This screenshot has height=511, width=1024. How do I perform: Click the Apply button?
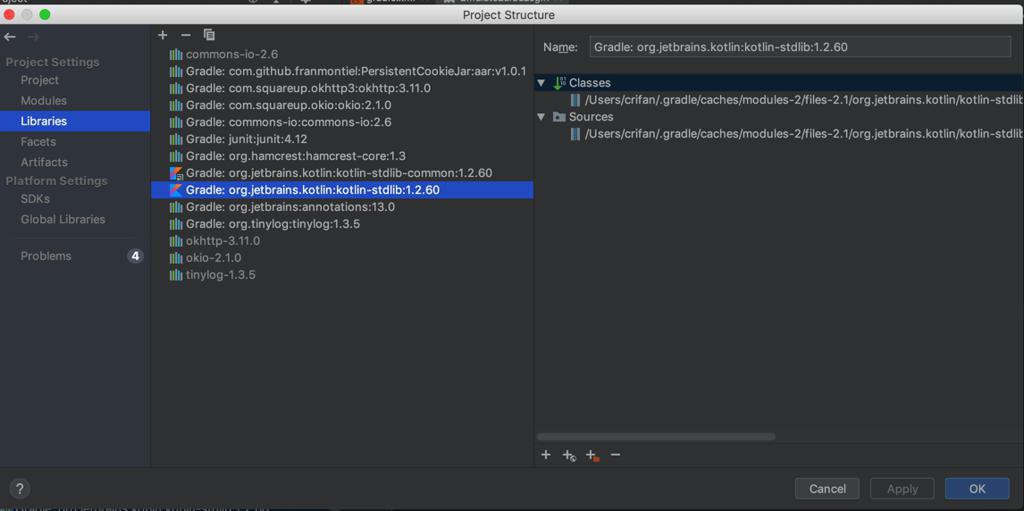click(903, 489)
